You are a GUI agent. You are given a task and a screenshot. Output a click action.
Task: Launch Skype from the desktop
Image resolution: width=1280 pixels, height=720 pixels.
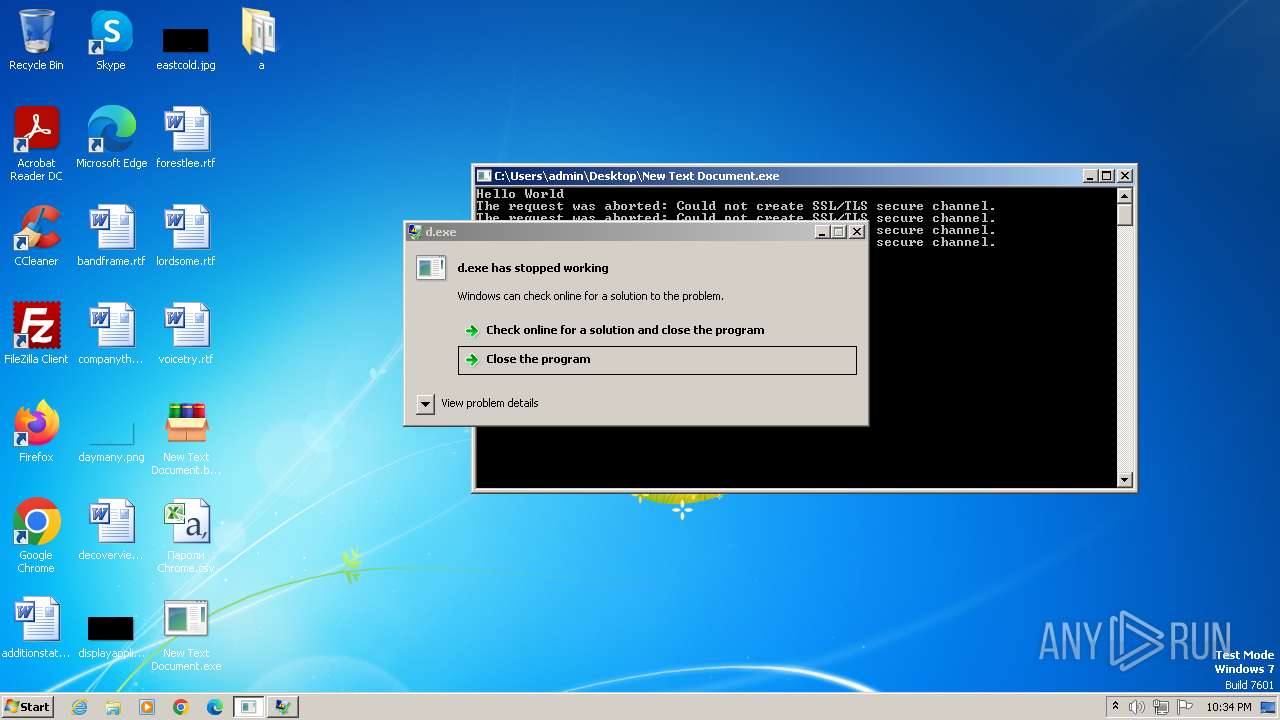point(111,40)
